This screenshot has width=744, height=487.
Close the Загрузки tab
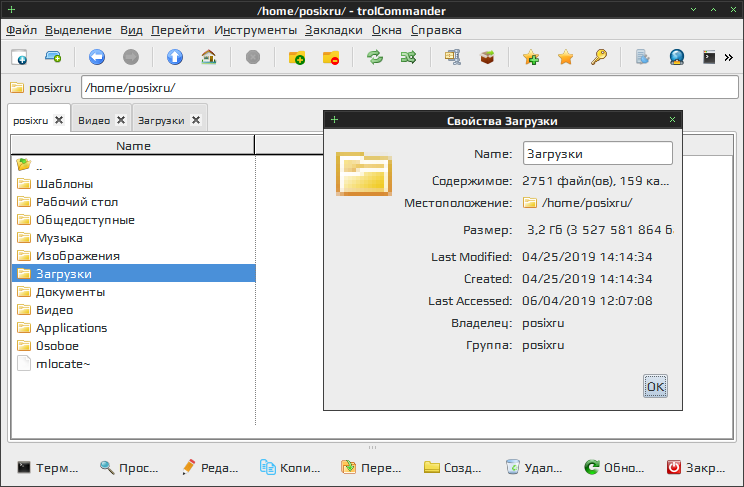(x=196, y=120)
